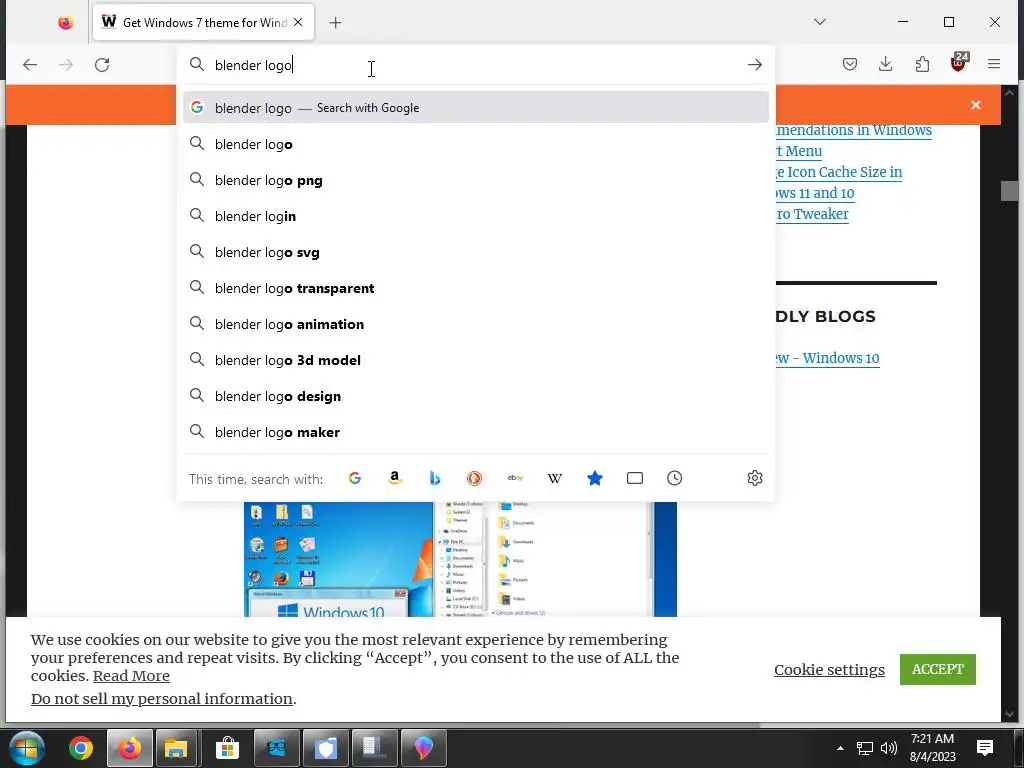Open the volume speaker tray icon

point(888,748)
